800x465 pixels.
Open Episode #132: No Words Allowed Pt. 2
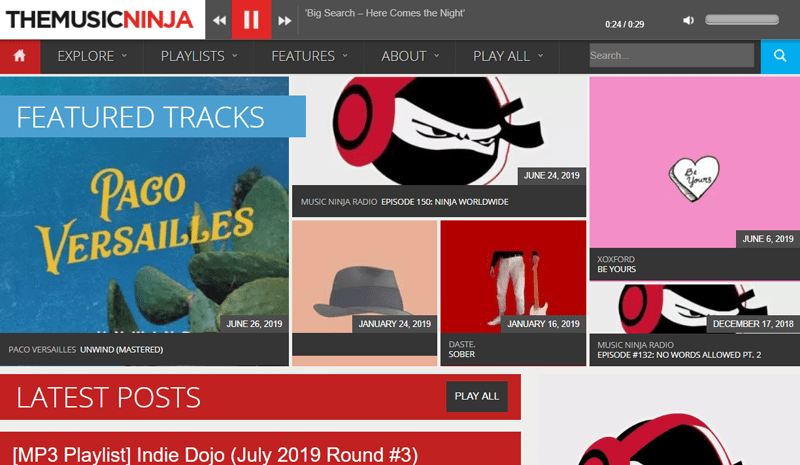[679, 350]
